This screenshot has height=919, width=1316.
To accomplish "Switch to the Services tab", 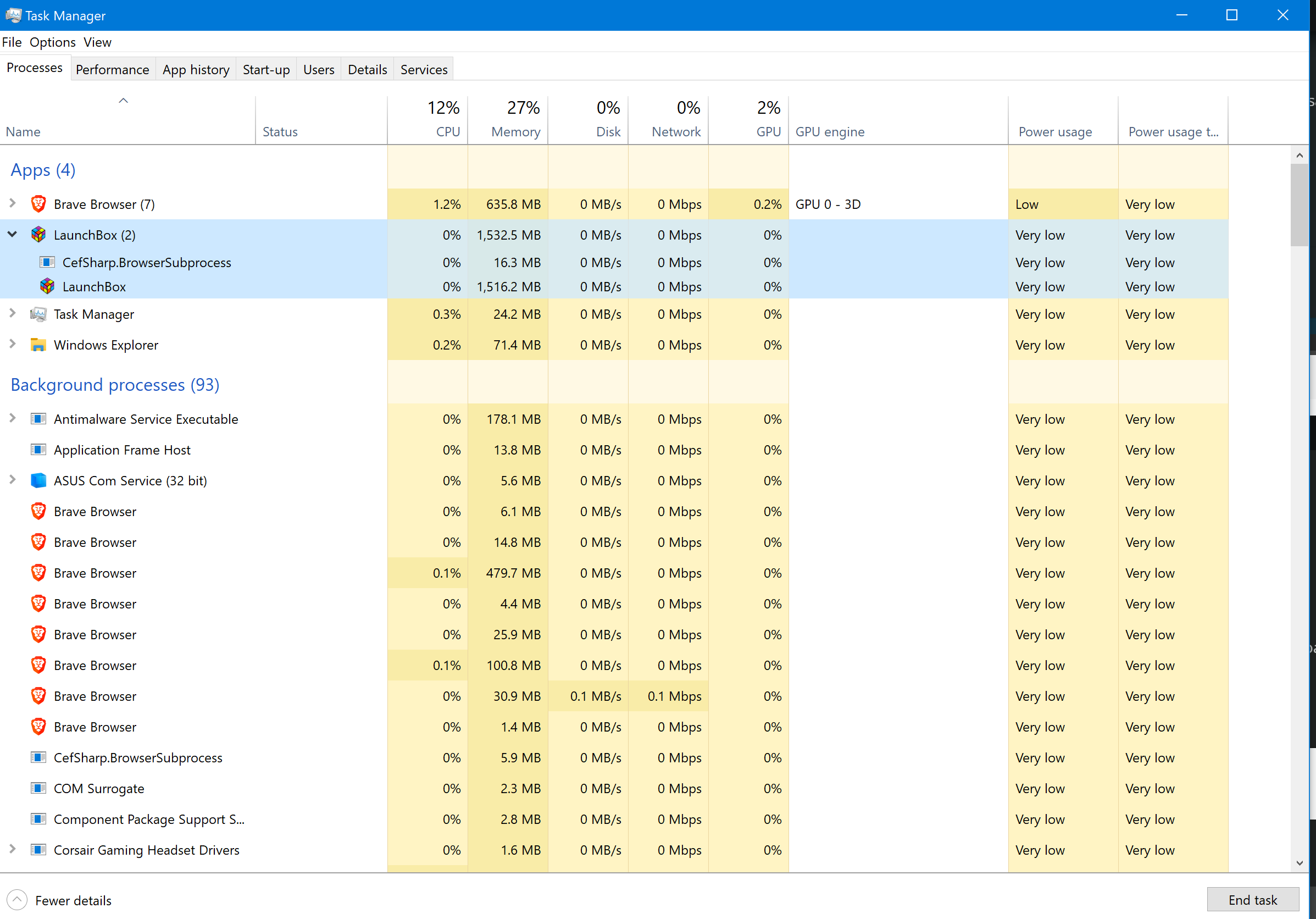I will coord(424,69).
